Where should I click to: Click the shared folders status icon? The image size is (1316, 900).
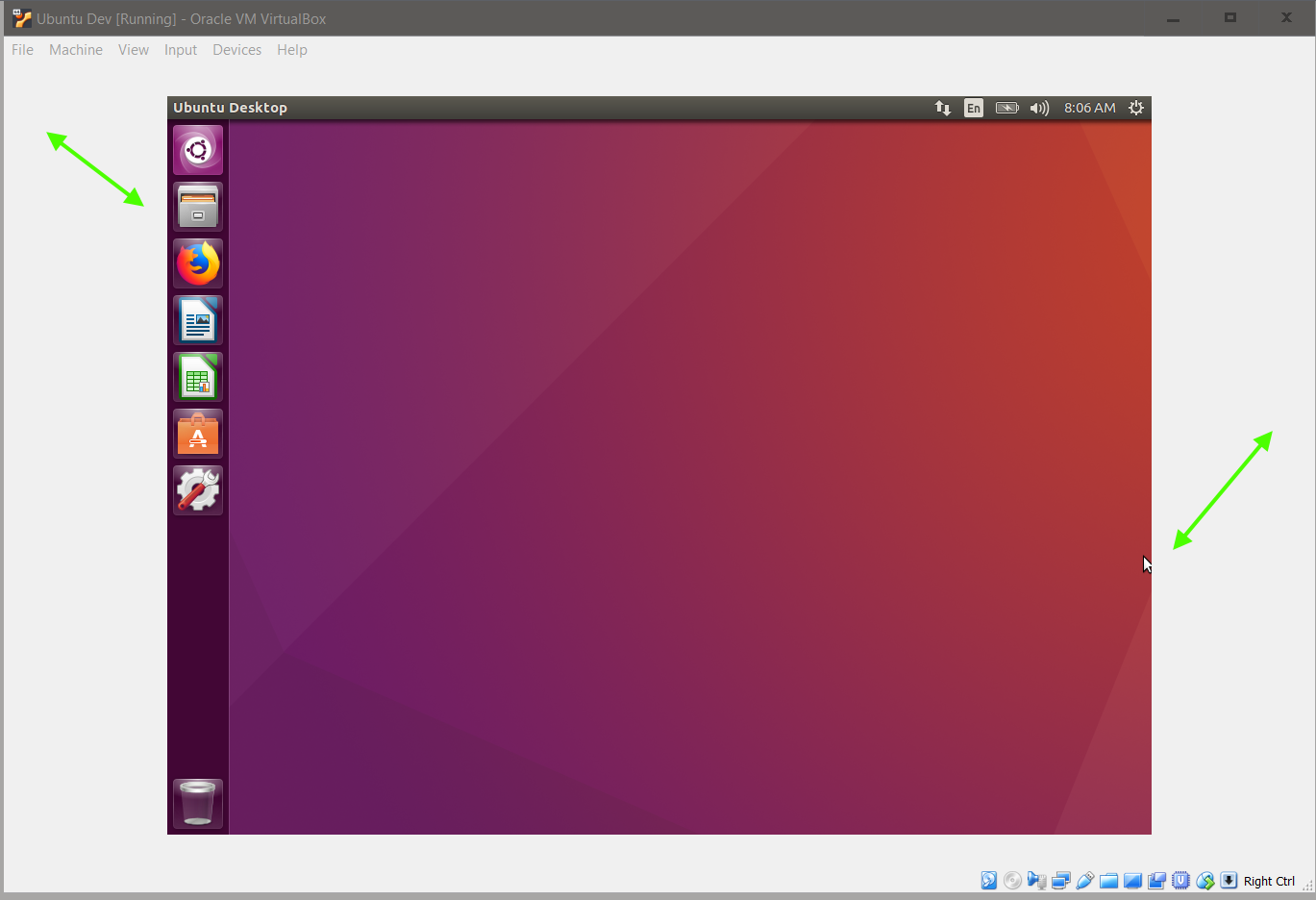tap(1108, 880)
